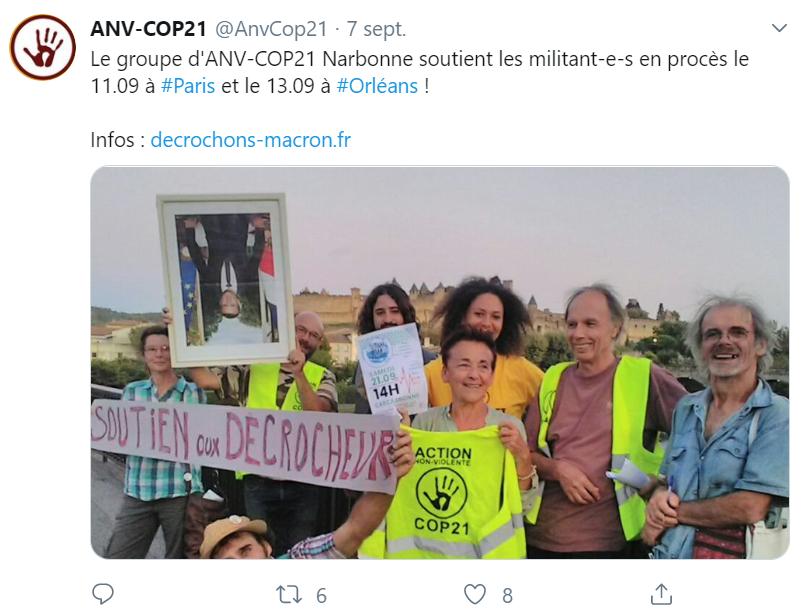
Task: Like the tweet with the heart icon
Action: 474,595
